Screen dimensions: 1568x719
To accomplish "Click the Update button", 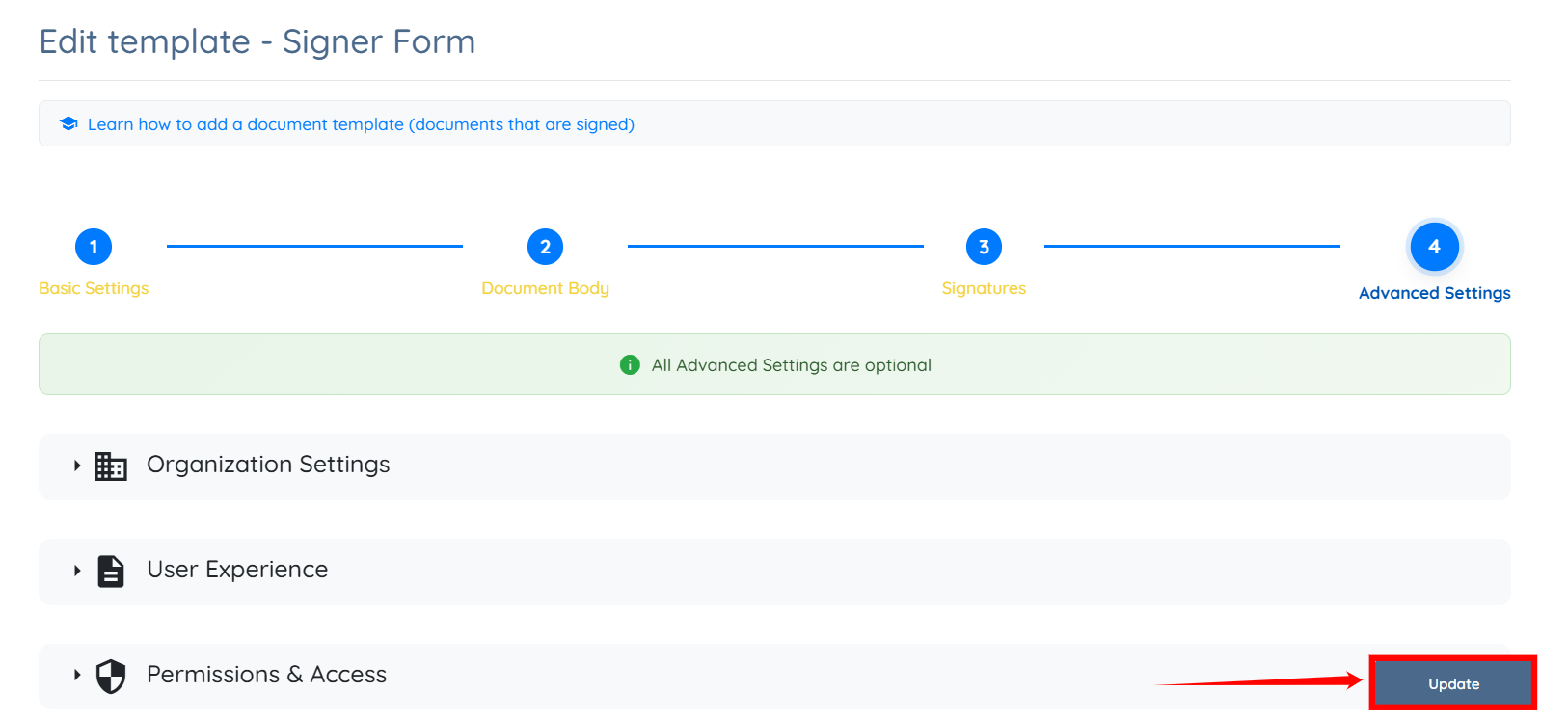I will [1453, 683].
